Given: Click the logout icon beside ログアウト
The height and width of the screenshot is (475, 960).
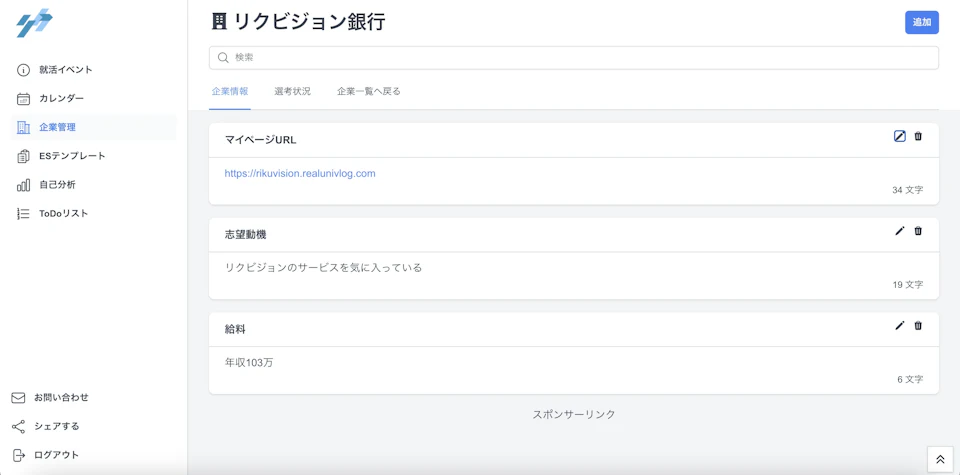Looking at the screenshot, I should [x=18, y=455].
